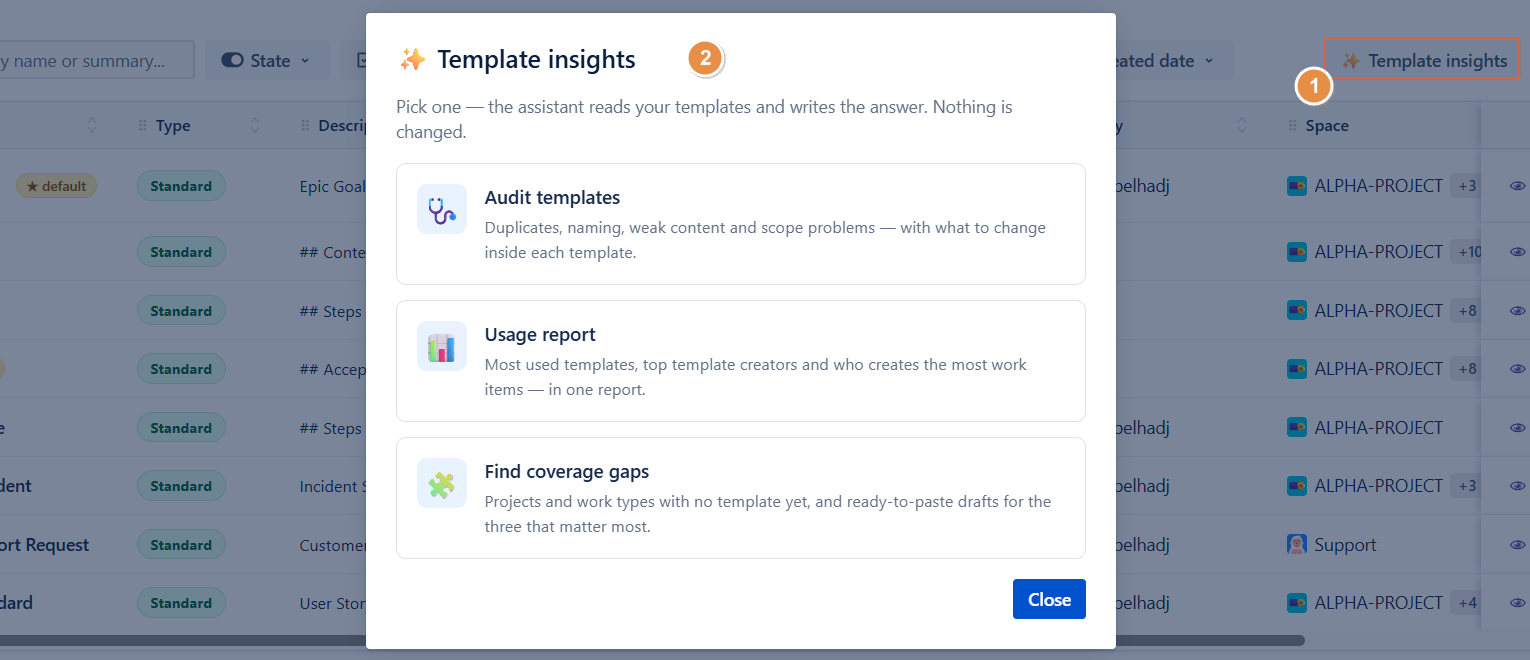Click the 'Epic Goal' description cell
Screen dimensions: 1530x660
click(333, 186)
